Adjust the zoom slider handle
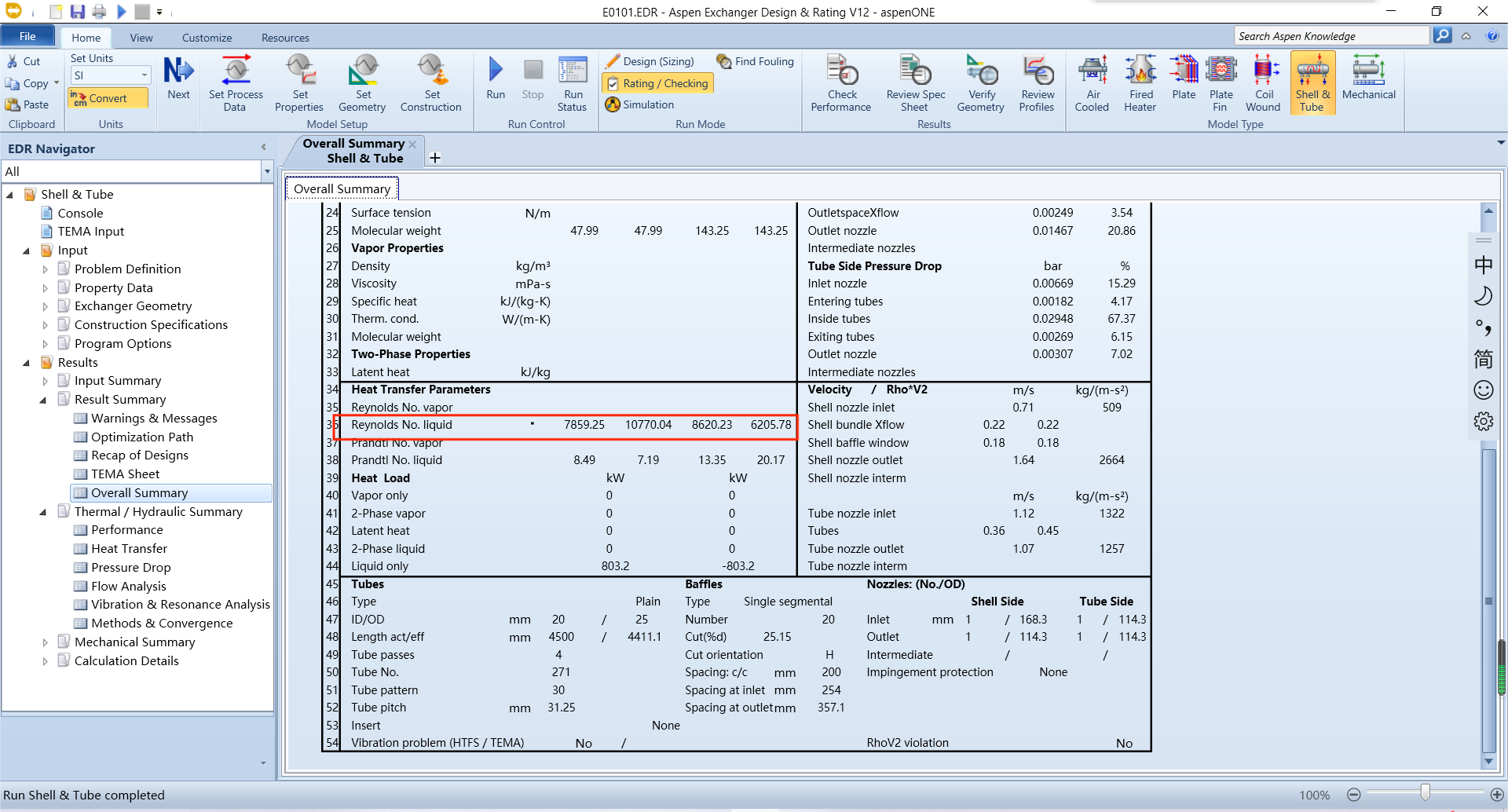The image size is (1508, 812). click(1425, 792)
